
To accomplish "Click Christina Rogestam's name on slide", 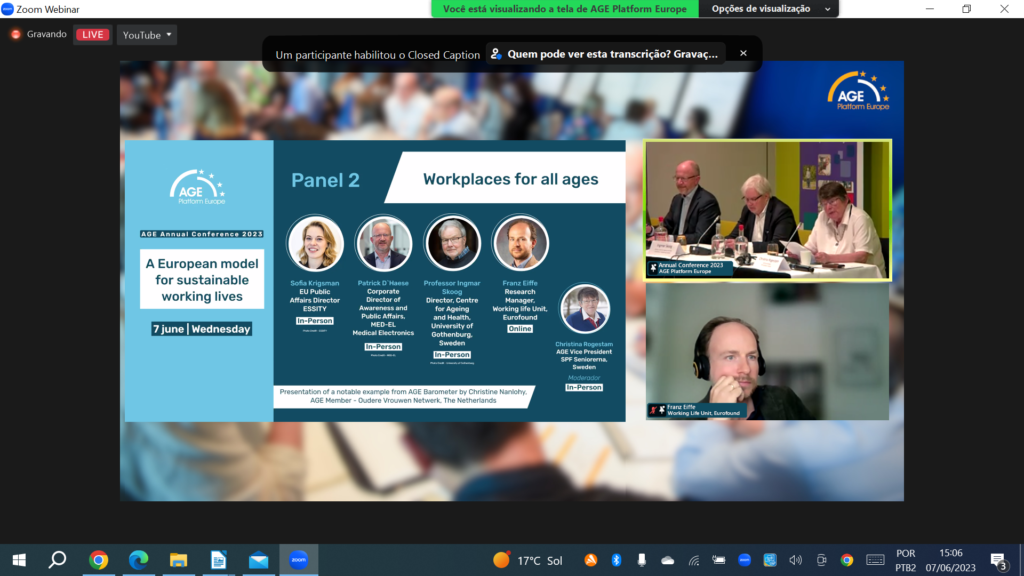I will 584,344.
